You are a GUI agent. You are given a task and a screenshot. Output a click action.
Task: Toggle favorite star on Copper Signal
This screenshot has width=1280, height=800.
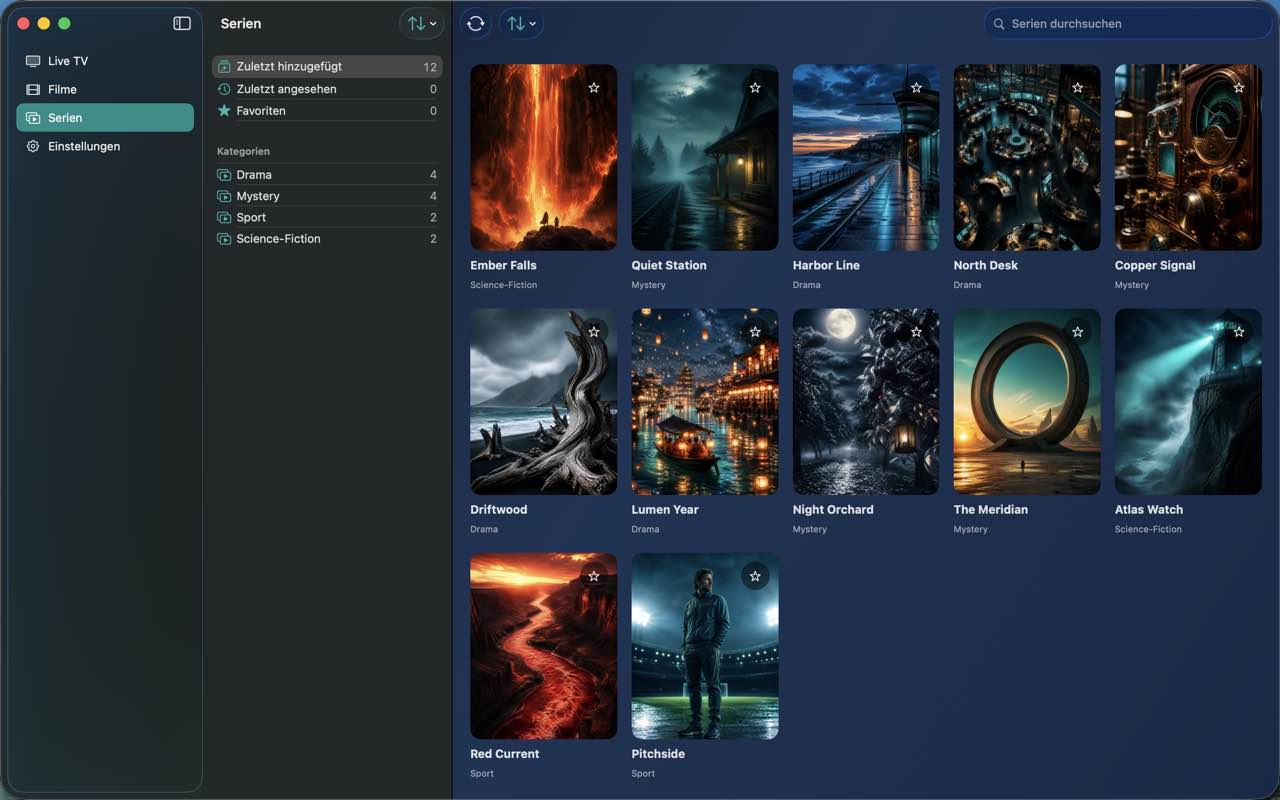tap(1239, 88)
